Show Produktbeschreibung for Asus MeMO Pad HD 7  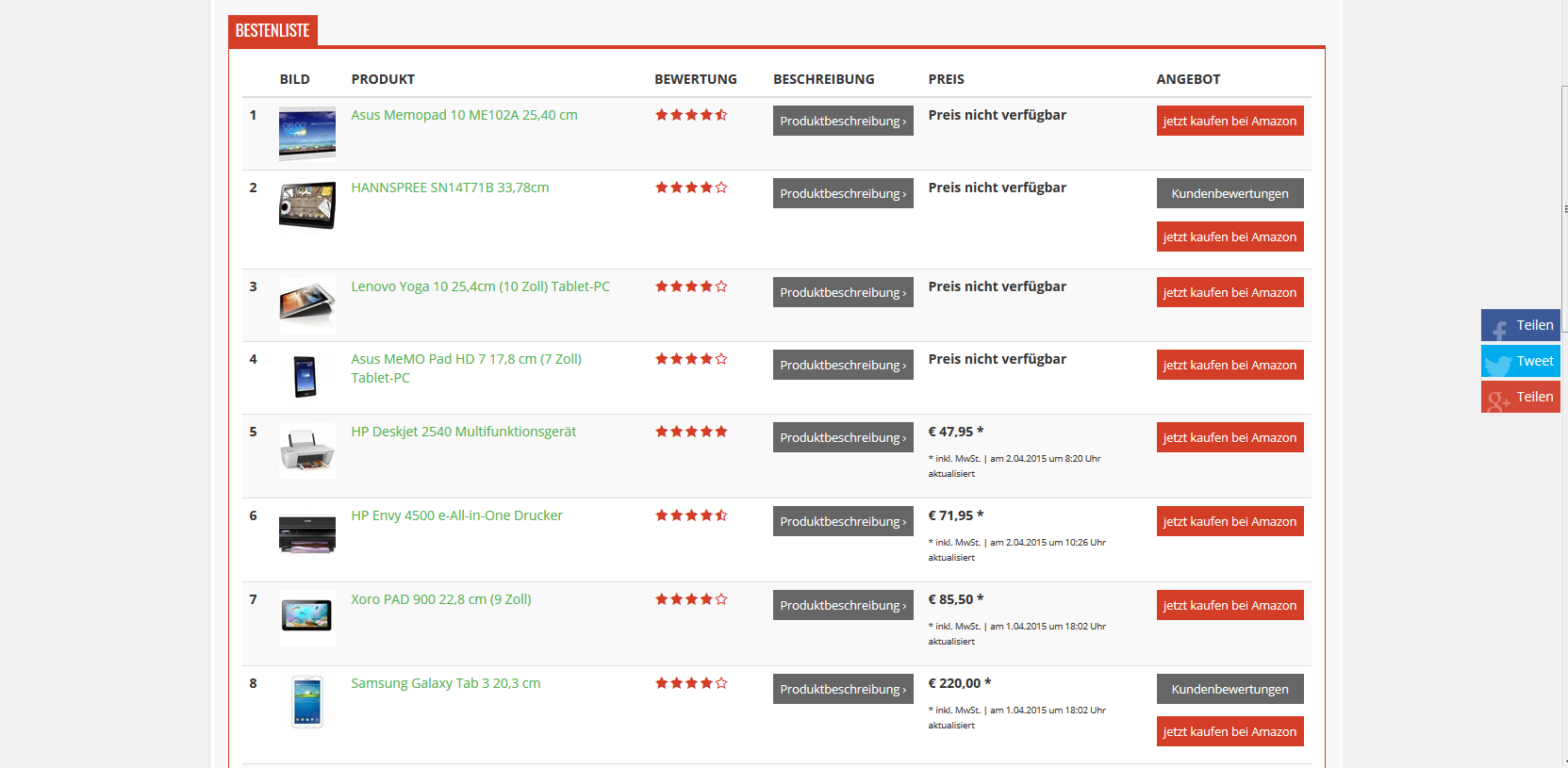tap(843, 365)
